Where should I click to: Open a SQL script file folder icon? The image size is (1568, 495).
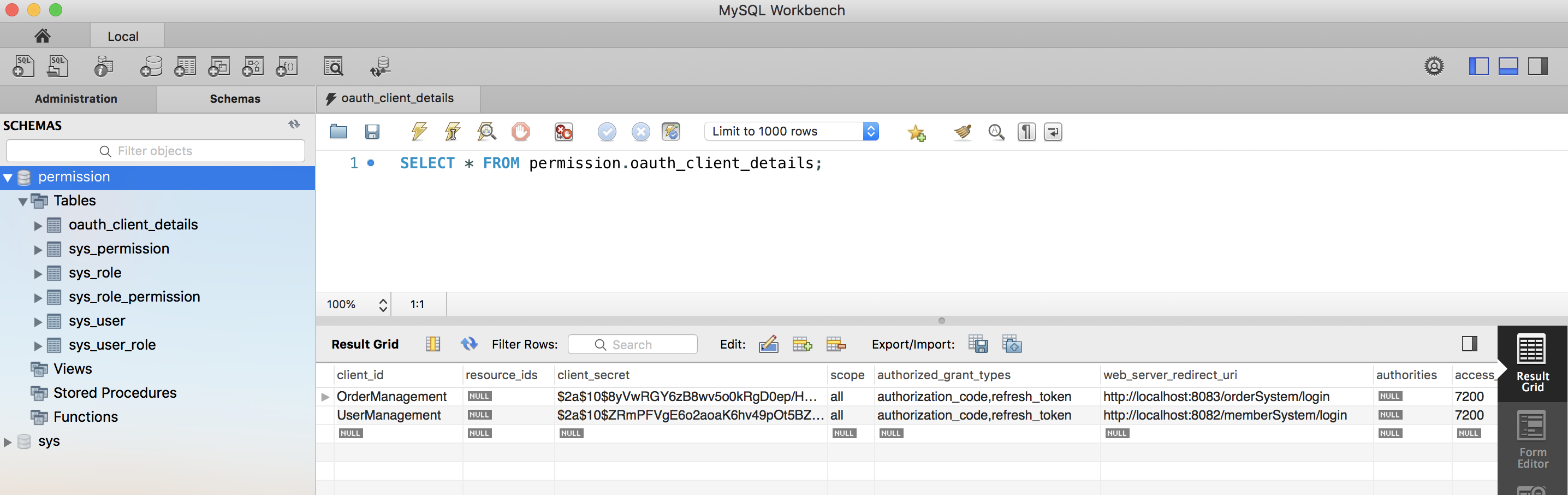[338, 132]
